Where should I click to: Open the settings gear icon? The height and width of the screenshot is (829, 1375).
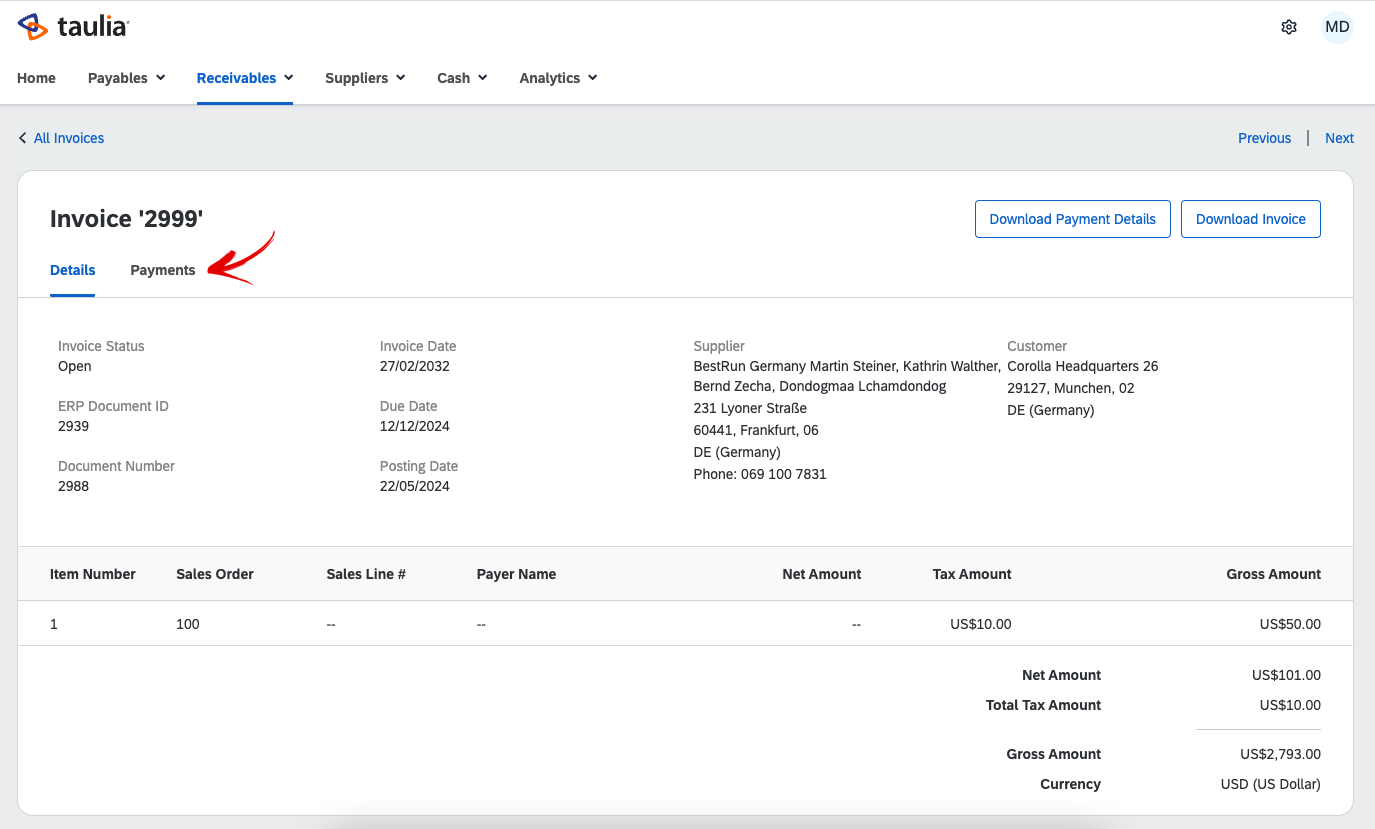(x=1289, y=27)
